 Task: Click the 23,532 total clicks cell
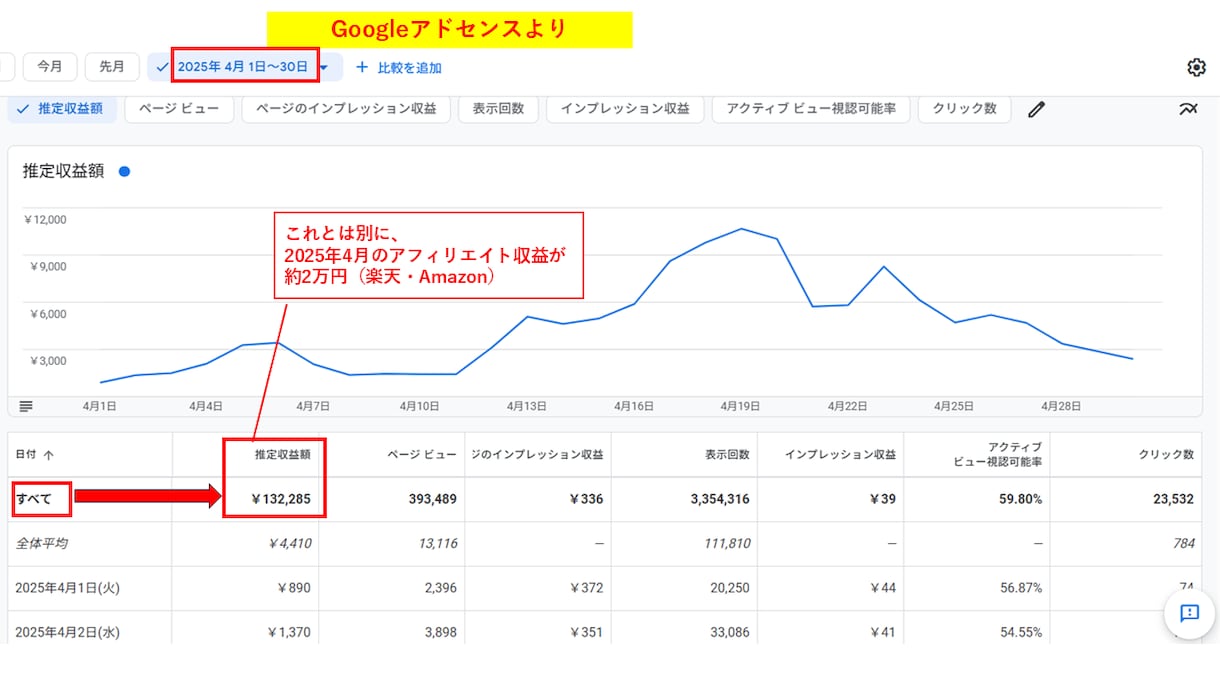click(1173, 499)
